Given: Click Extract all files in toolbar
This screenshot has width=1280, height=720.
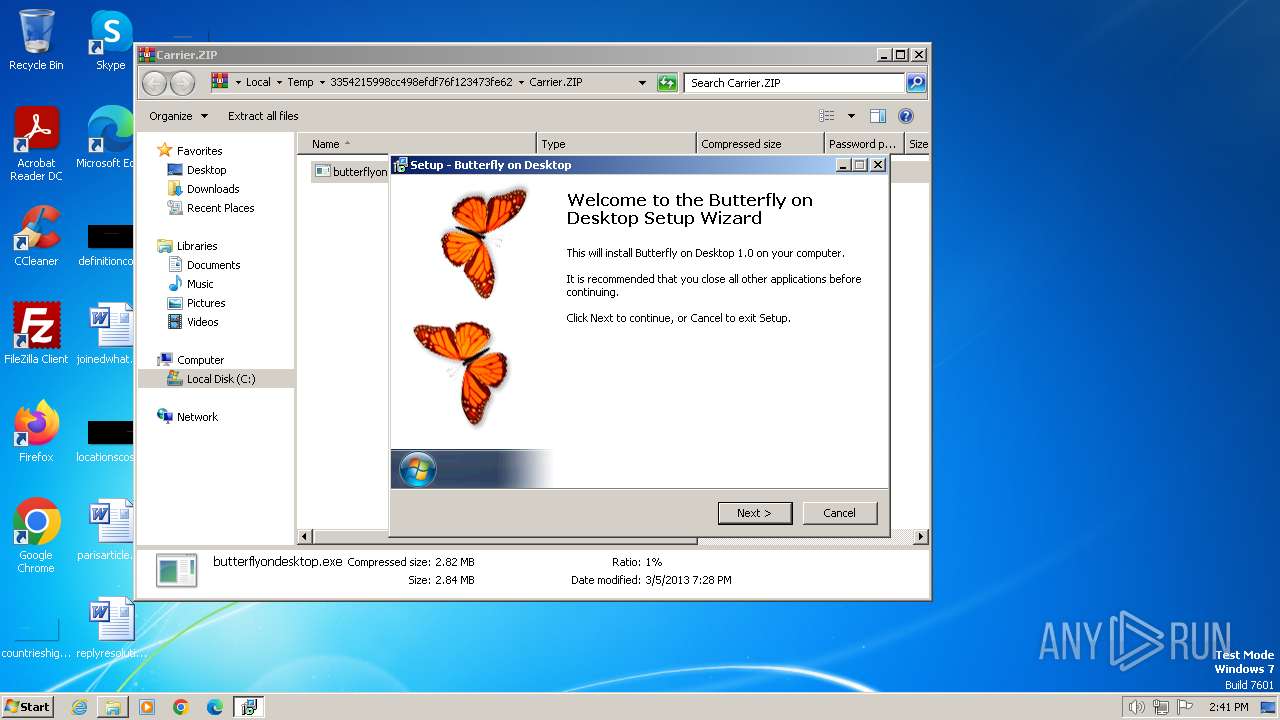Looking at the screenshot, I should click(x=263, y=116).
